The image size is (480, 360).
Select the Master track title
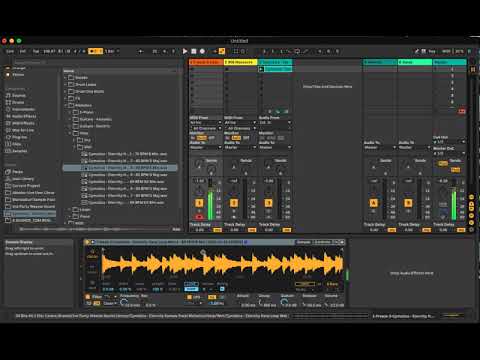click(x=449, y=62)
